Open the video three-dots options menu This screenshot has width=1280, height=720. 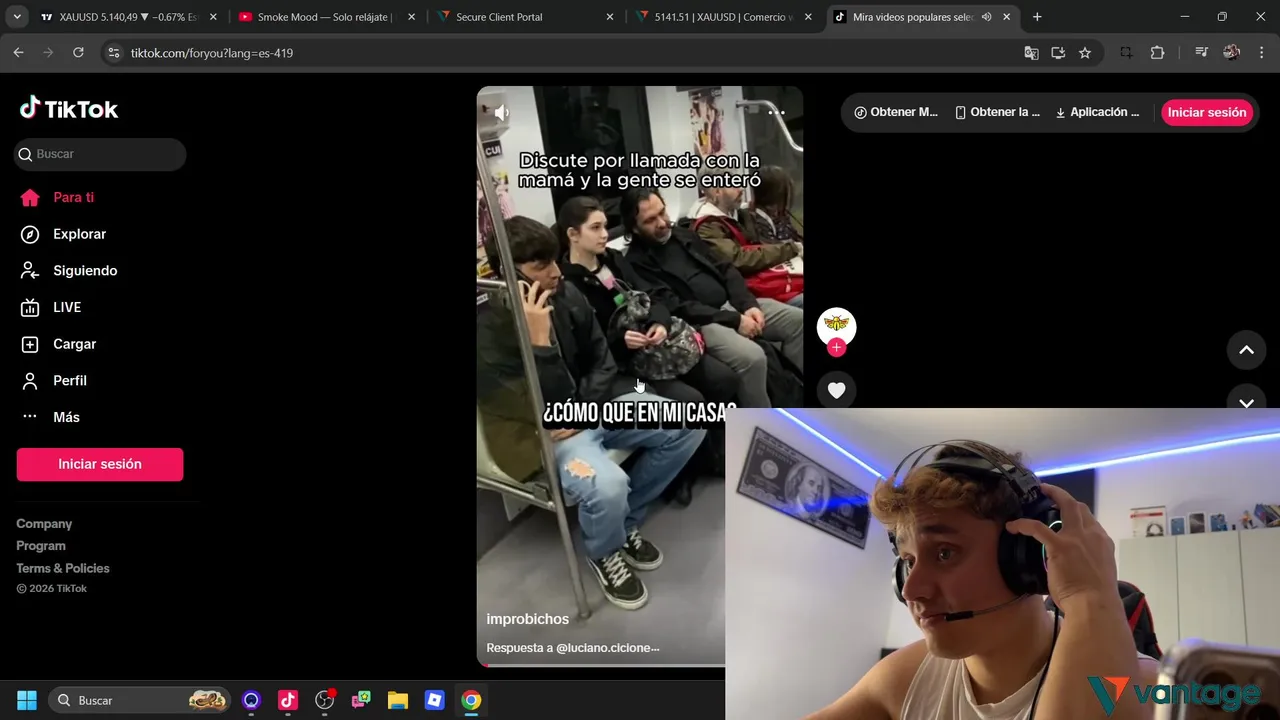point(776,112)
